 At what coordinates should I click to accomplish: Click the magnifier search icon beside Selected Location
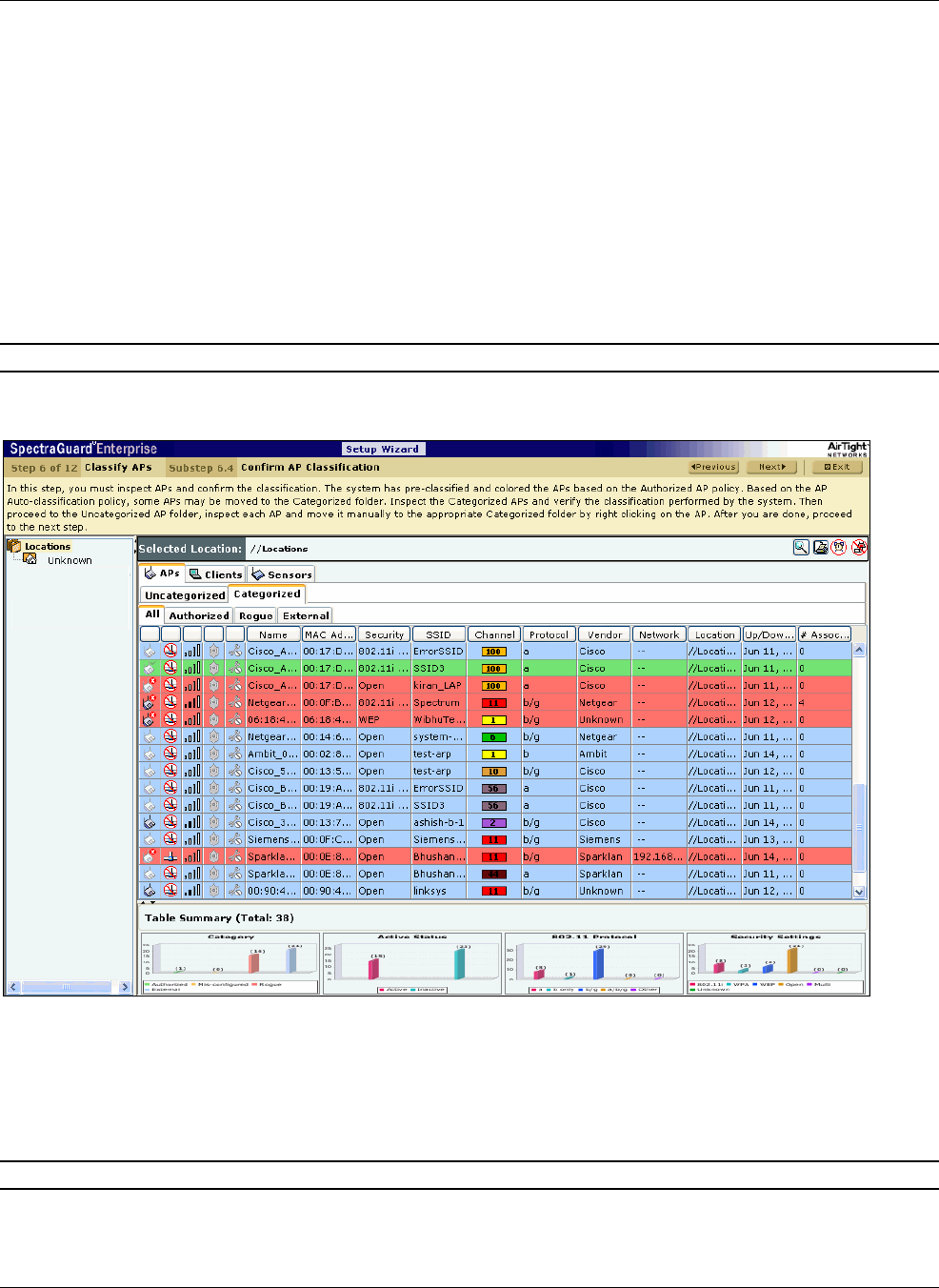click(x=801, y=548)
